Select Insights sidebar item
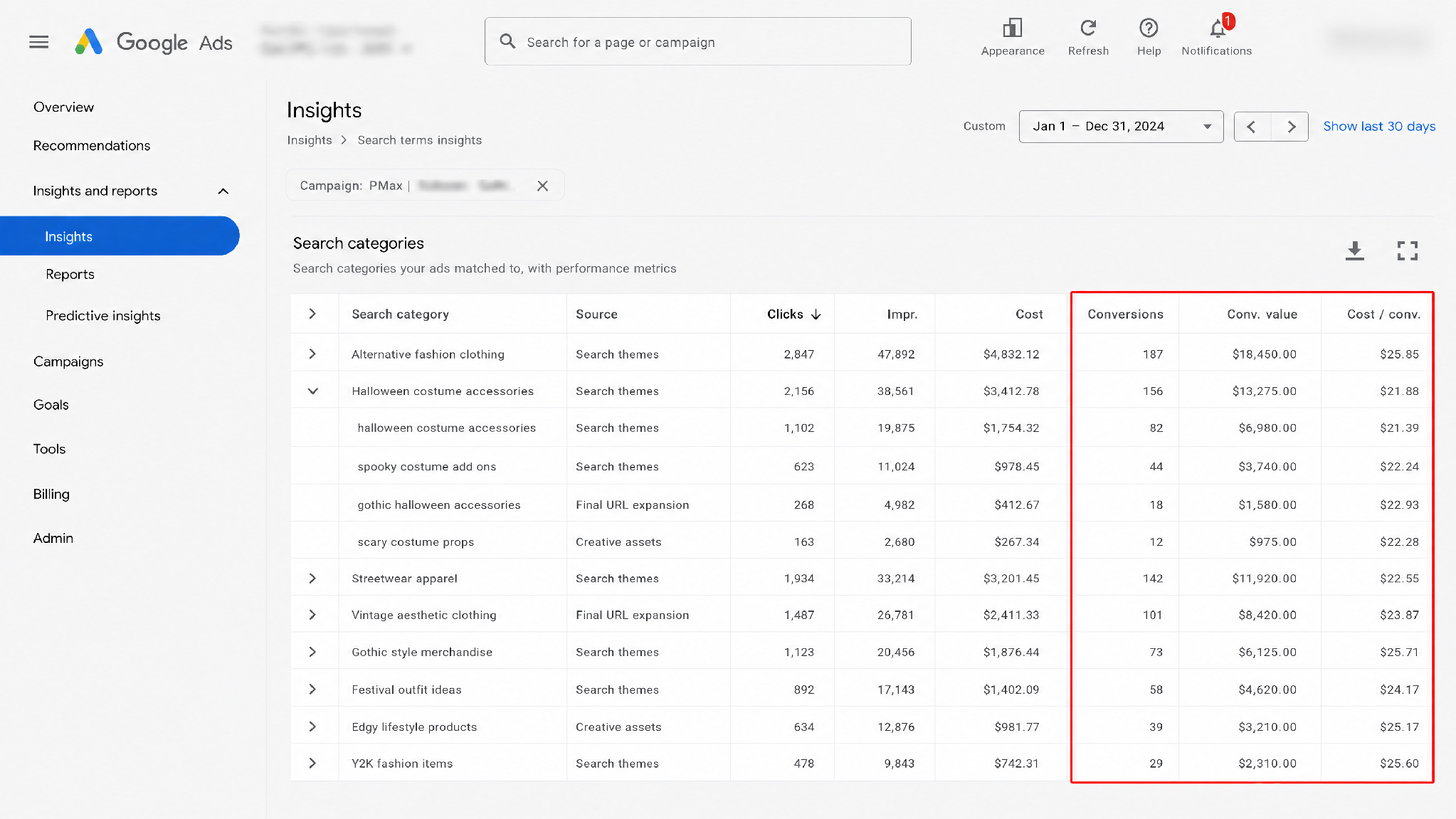This screenshot has width=1456, height=819. pyautogui.click(x=120, y=236)
